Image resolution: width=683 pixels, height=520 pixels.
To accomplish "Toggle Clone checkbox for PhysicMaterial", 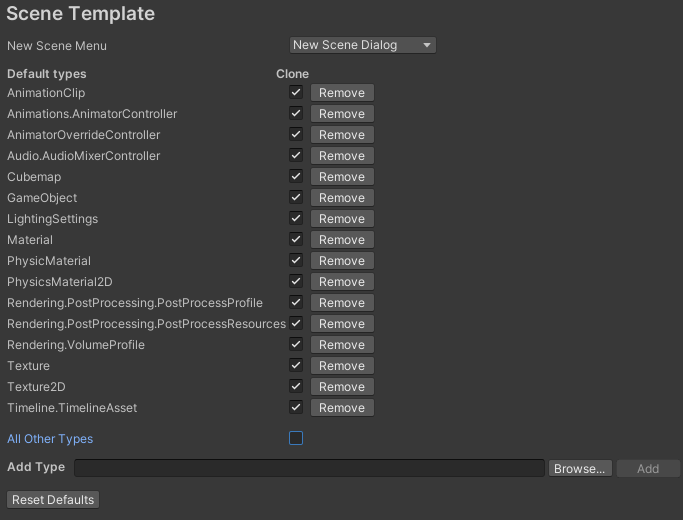I will pos(296,260).
